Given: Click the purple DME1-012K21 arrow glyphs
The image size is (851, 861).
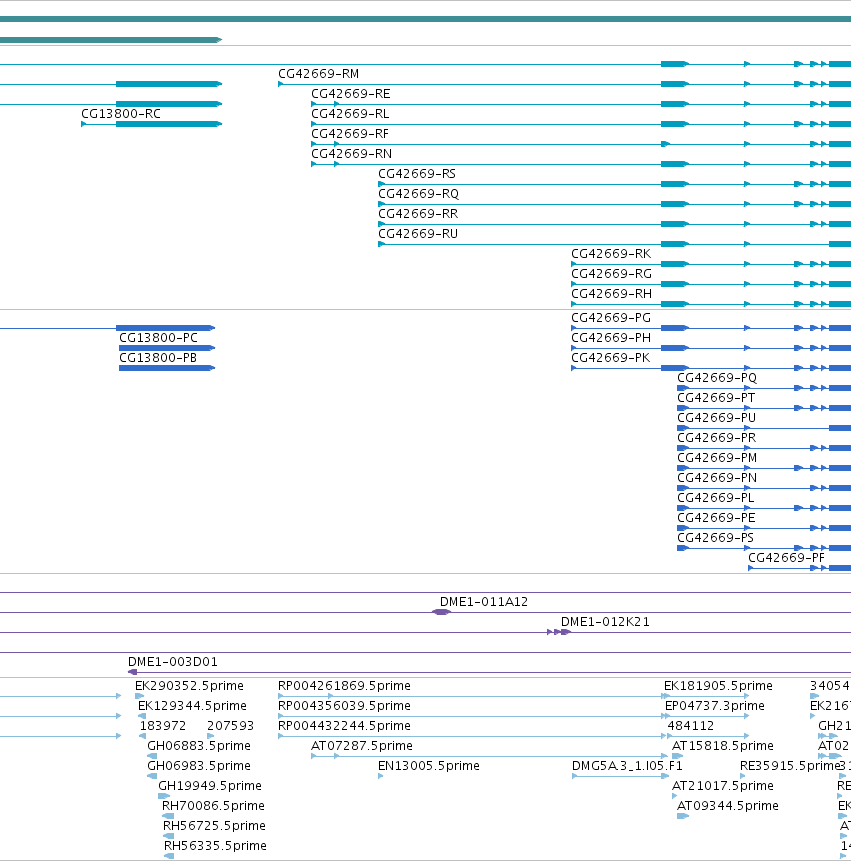Looking at the screenshot, I should tap(559, 632).
